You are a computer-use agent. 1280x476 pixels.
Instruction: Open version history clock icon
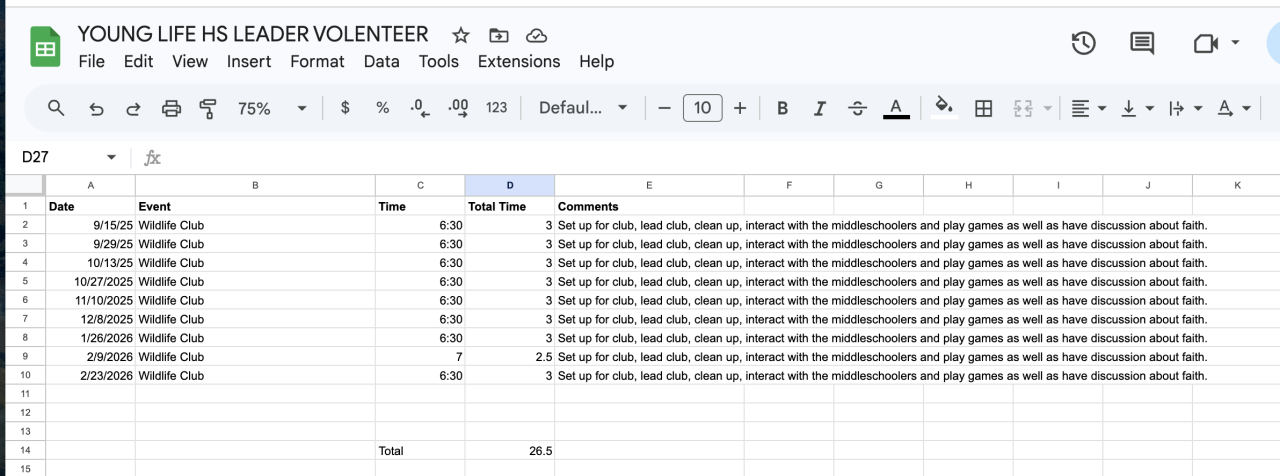point(1083,44)
